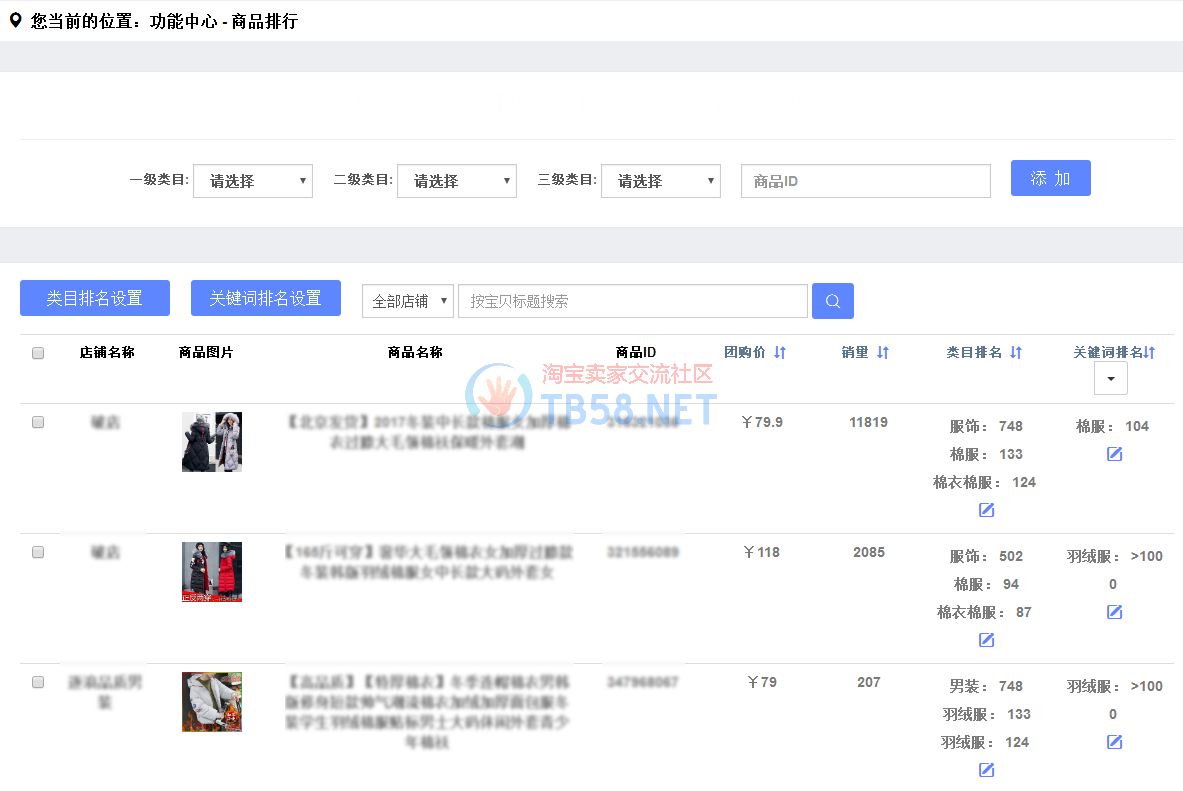This screenshot has height=791, width=1183.
Task: Click the 添加 button
Action: 1050,178
